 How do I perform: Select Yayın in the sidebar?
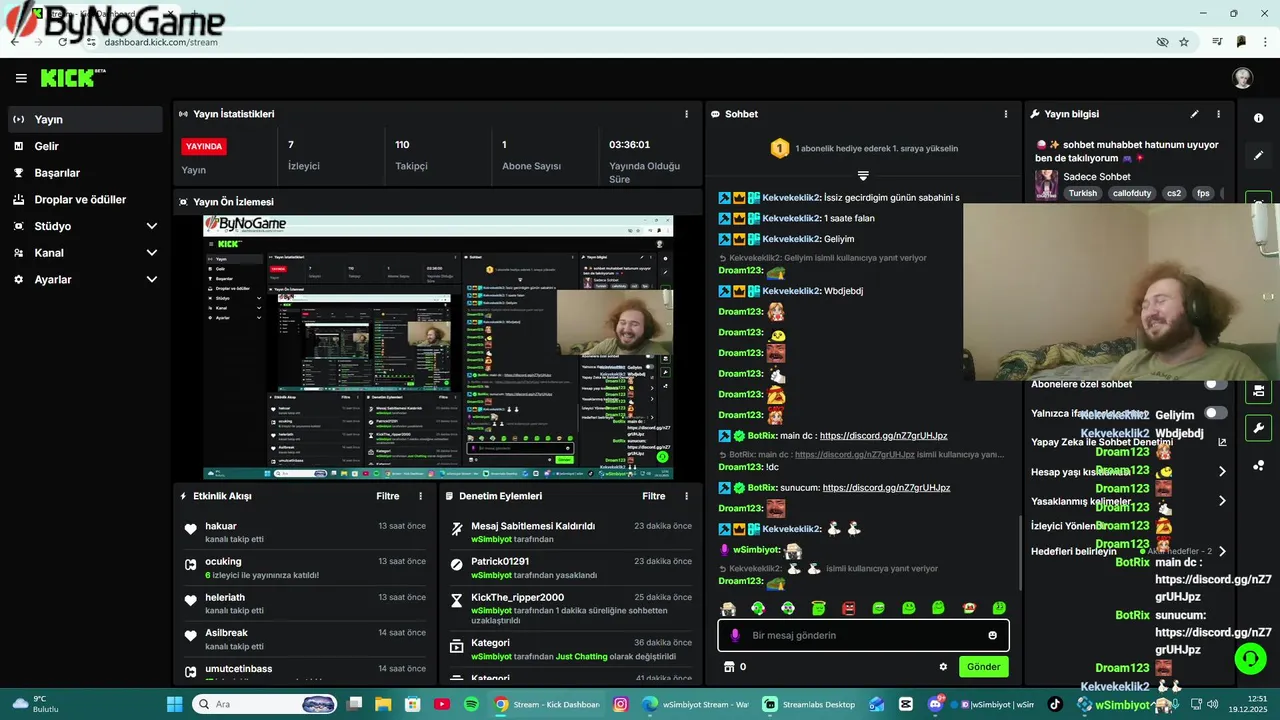[85, 119]
